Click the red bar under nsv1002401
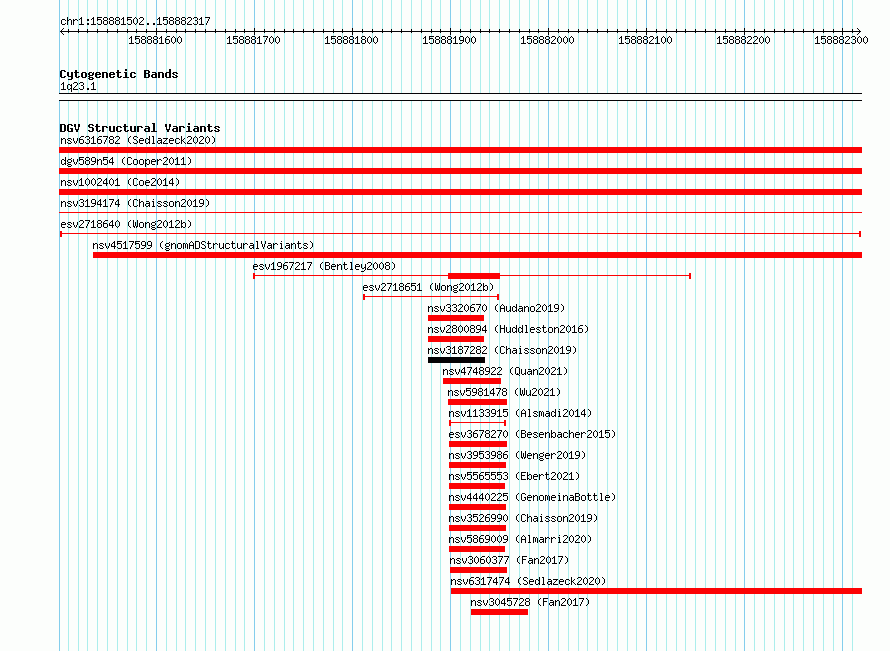This screenshot has height=651, width=890. click(x=460, y=192)
